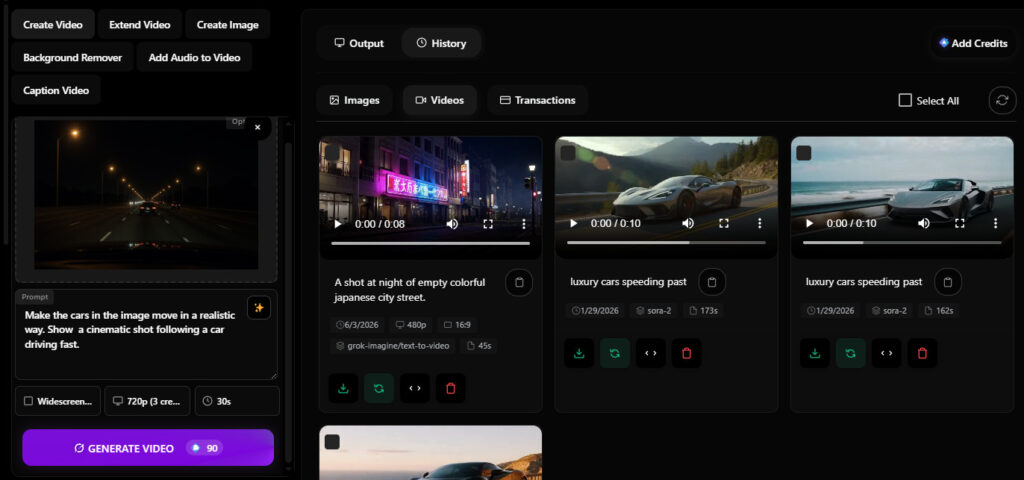Switch to the Output tab
Screen dimensions: 1024x480
(359, 43)
